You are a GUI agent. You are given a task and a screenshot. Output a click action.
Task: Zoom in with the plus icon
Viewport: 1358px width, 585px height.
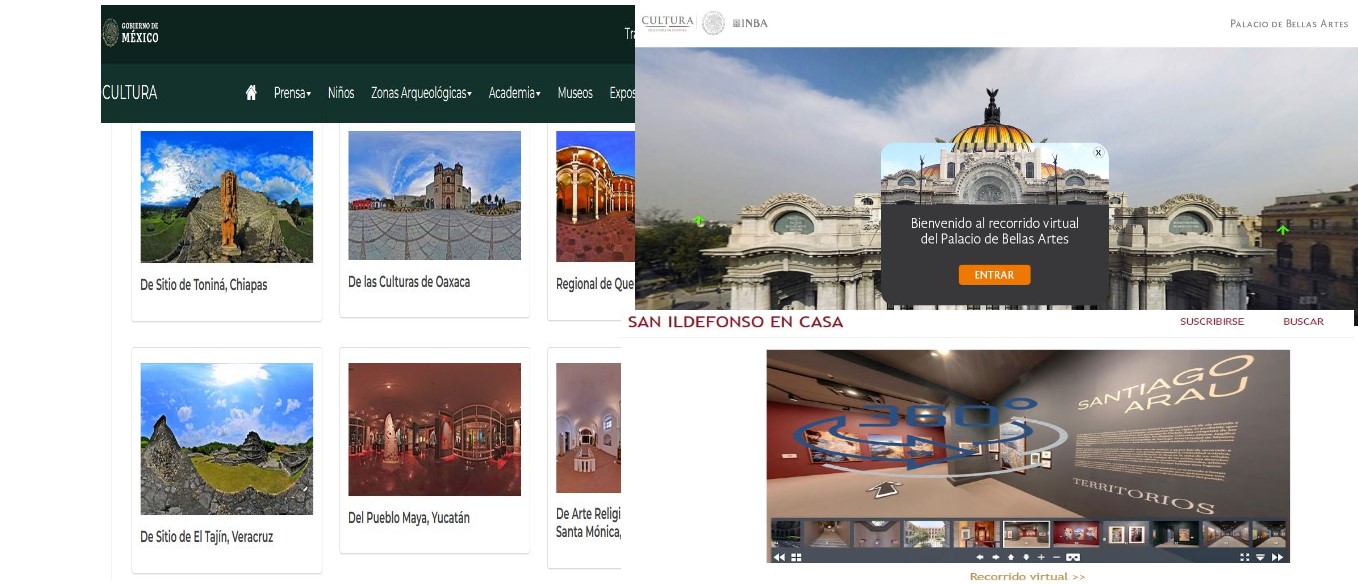click(x=1041, y=557)
